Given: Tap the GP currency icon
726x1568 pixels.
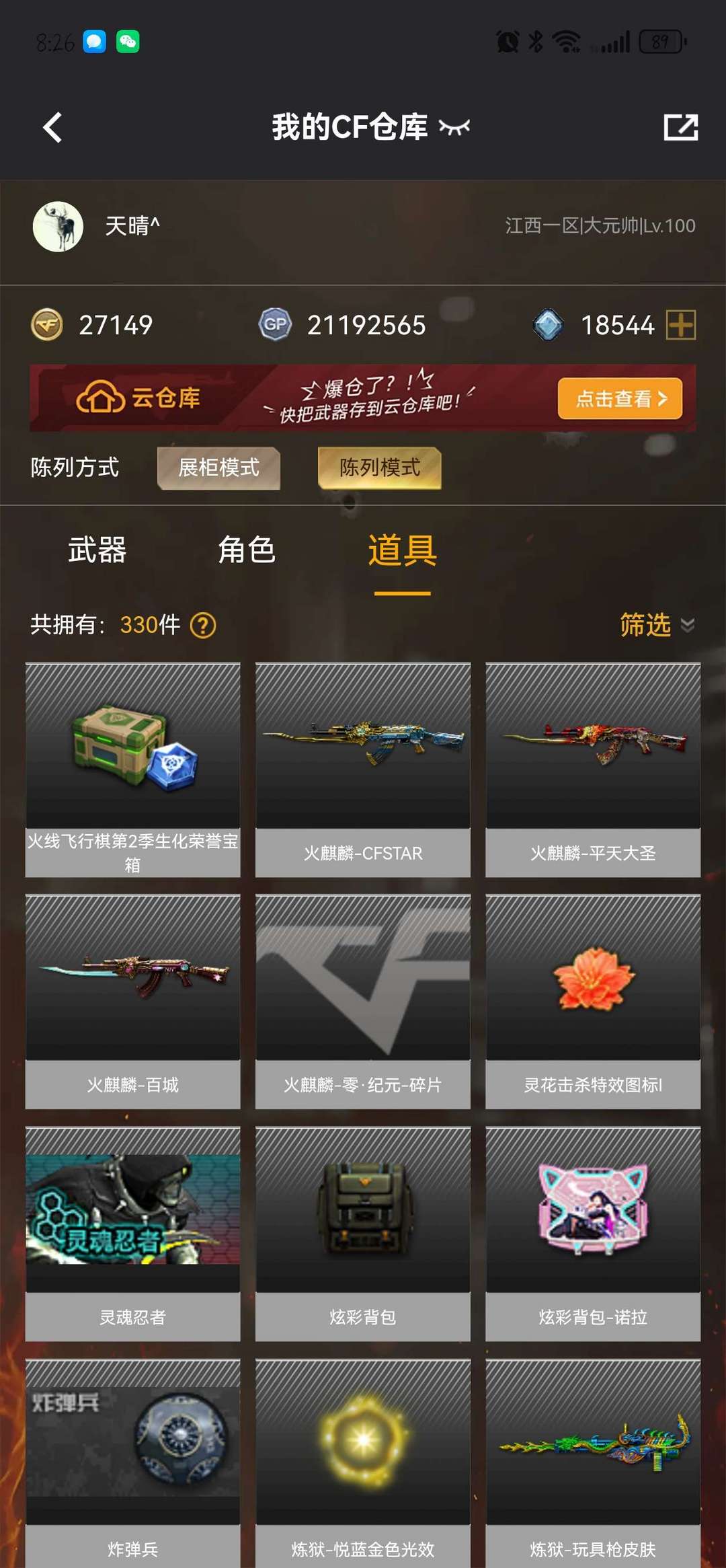Looking at the screenshot, I should (x=275, y=325).
